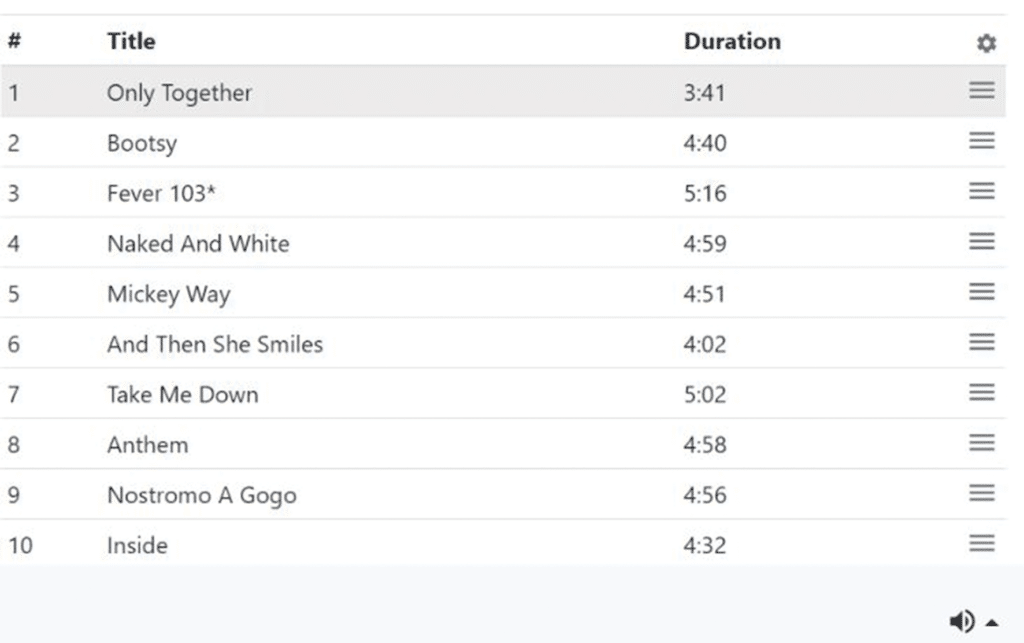Play the track Only Together
The width and height of the screenshot is (1024, 643).
[x=179, y=93]
